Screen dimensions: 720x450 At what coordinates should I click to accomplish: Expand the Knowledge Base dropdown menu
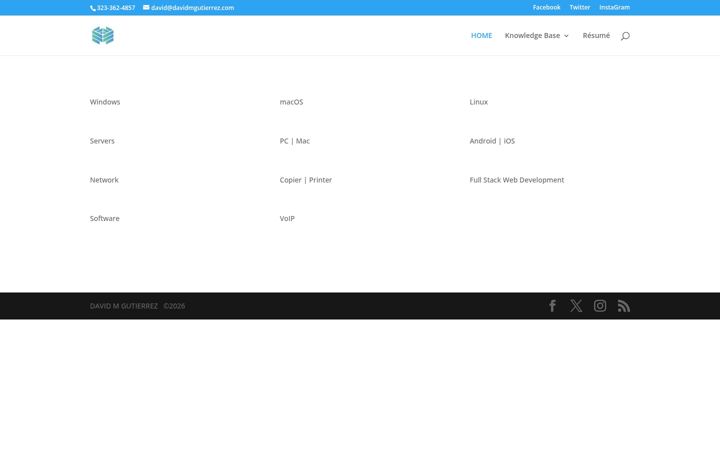(x=536, y=35)
